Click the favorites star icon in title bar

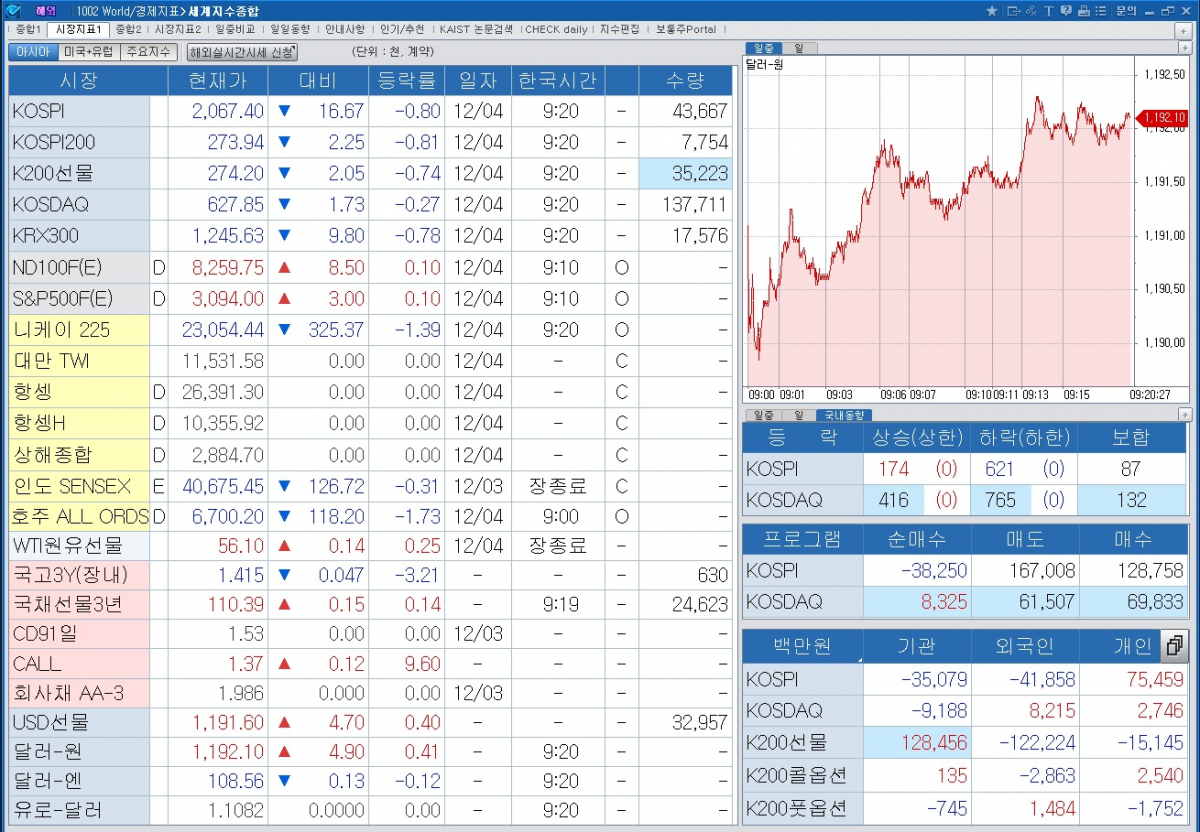click(x=992, y=11)
